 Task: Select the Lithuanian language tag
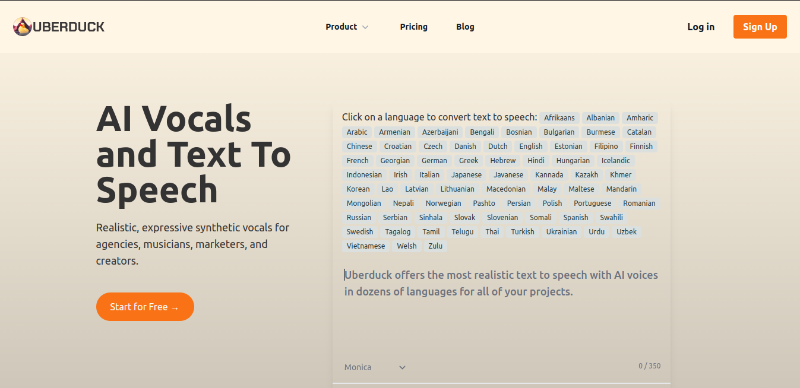pyautogui.click(x=457, y=189)
